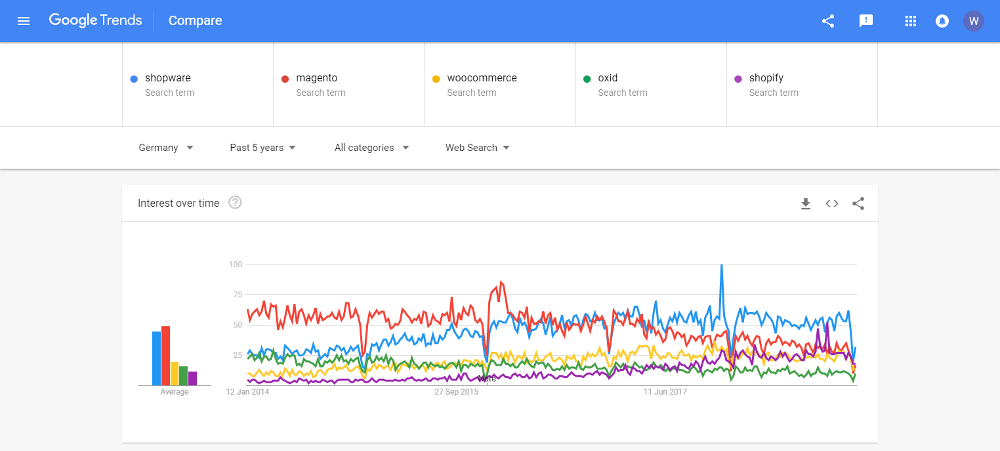The height and width of the screenshot is (451, 1000).
Task: Open the Web Search type dropdown
Action: coord(477,147)
